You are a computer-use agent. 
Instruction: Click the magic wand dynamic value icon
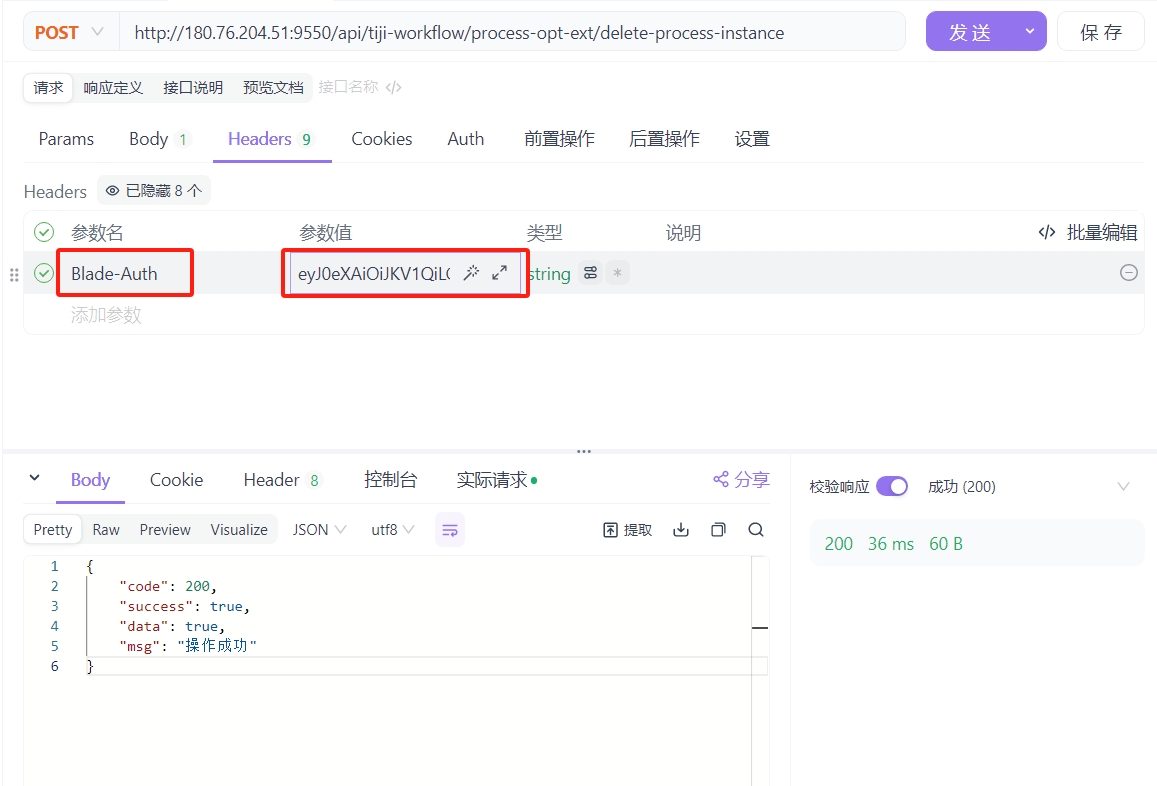click(471, 273)
